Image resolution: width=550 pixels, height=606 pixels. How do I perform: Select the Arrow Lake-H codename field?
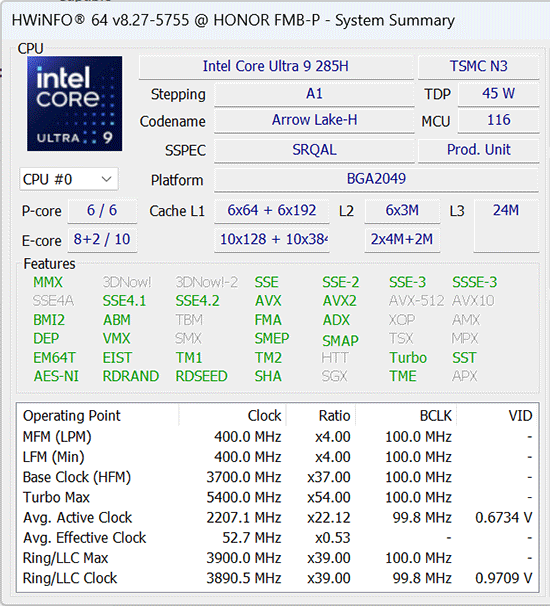pyautogui.click(x=314, y=120)
